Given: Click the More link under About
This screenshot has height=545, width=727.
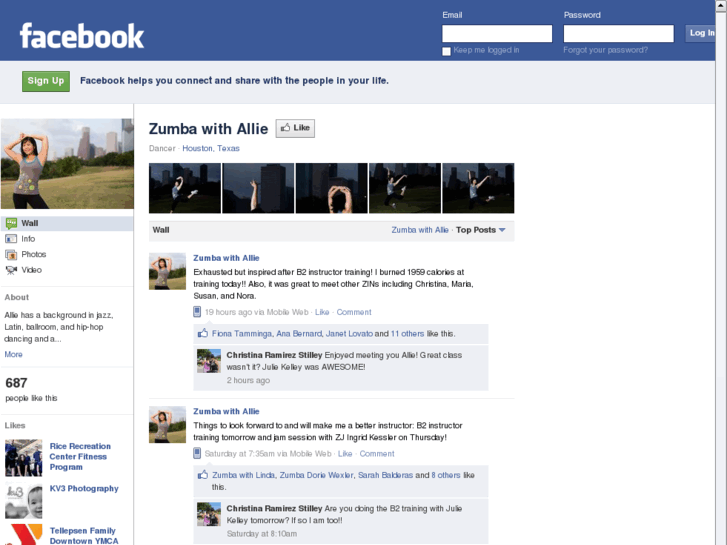Looking at the screenshot, I should tap(13, 354).
